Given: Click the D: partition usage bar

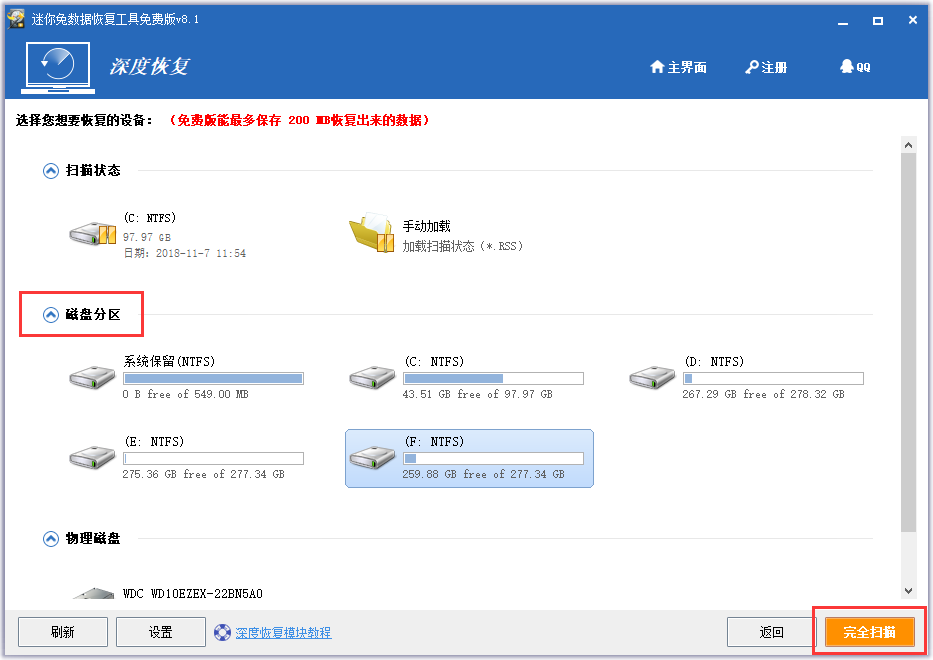Looking at the screenshot, I should point(774,379).
